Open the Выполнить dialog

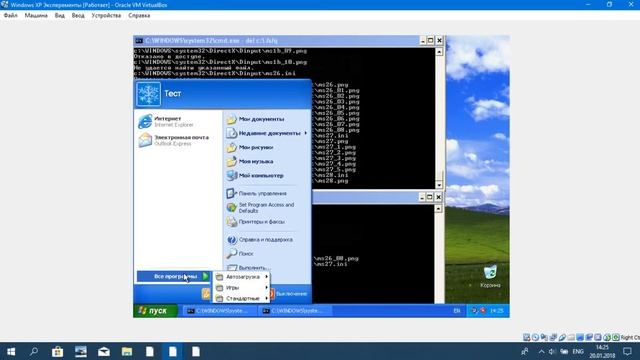[248, 268]
